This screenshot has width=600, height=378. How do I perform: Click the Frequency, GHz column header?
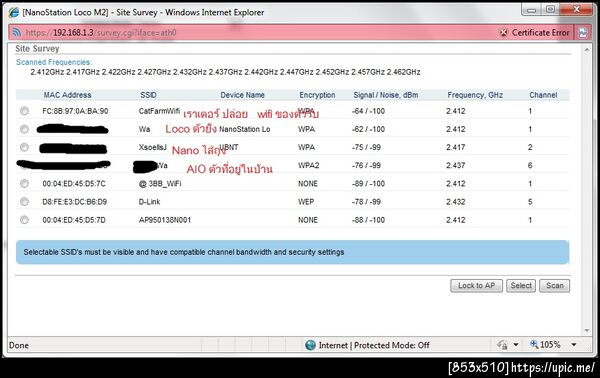tap(475, 95)
